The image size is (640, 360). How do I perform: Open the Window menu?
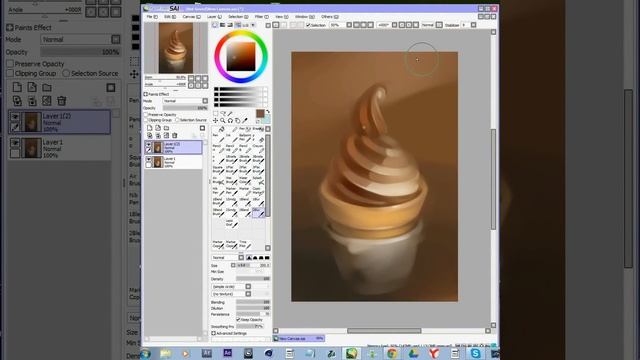click(304, 17)
